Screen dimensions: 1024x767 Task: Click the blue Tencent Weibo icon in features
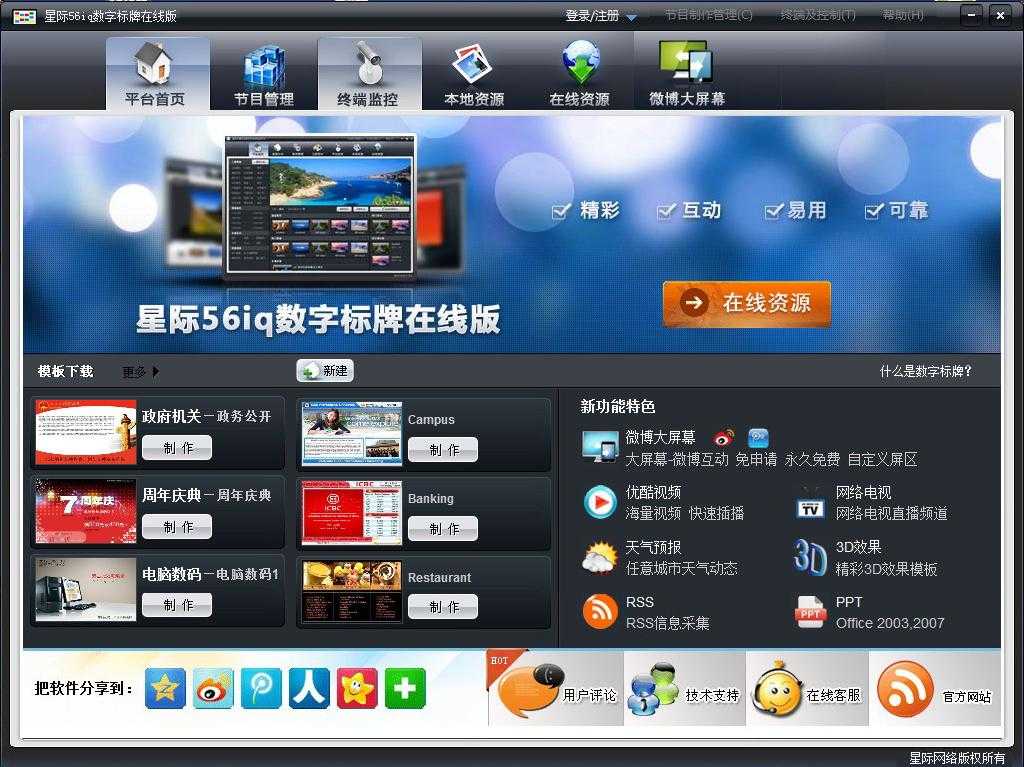click(758, 437)
